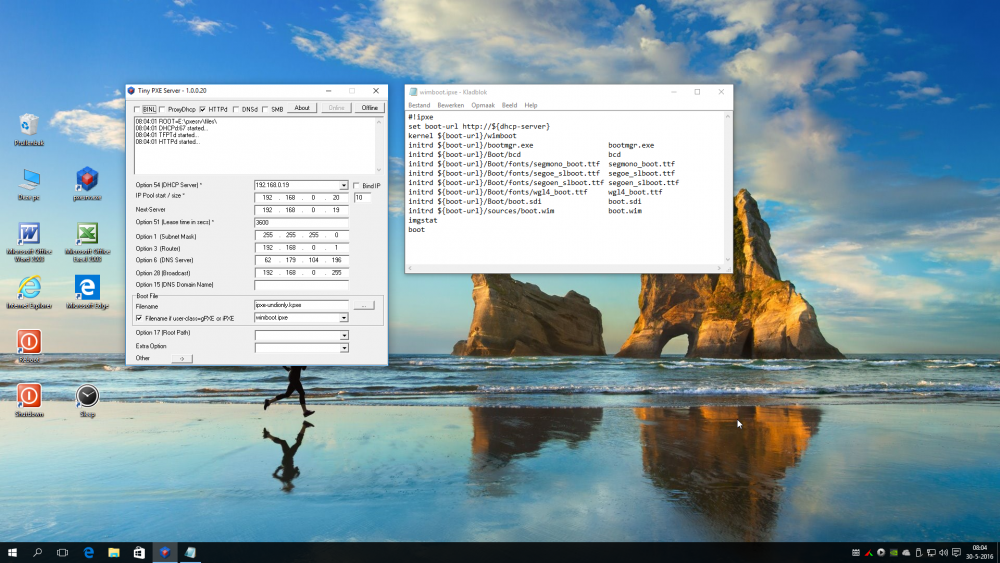Image resolution: width=1000 pixels, height=563 pixels.
Task: Open OneDrive cloud tray icon
Action: point(906,552)
